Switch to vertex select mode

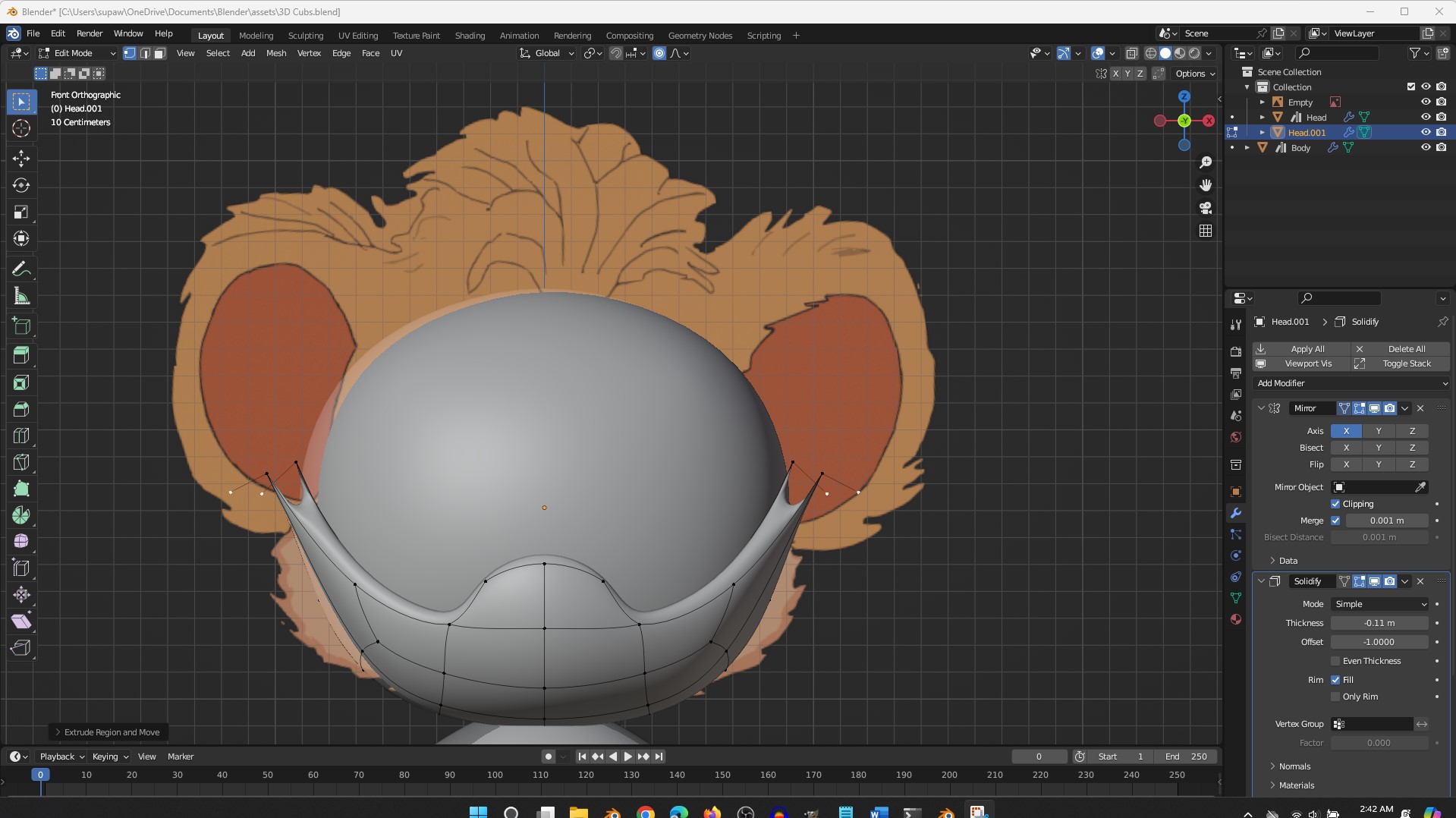pyautogui.click(x=130, y=53)
